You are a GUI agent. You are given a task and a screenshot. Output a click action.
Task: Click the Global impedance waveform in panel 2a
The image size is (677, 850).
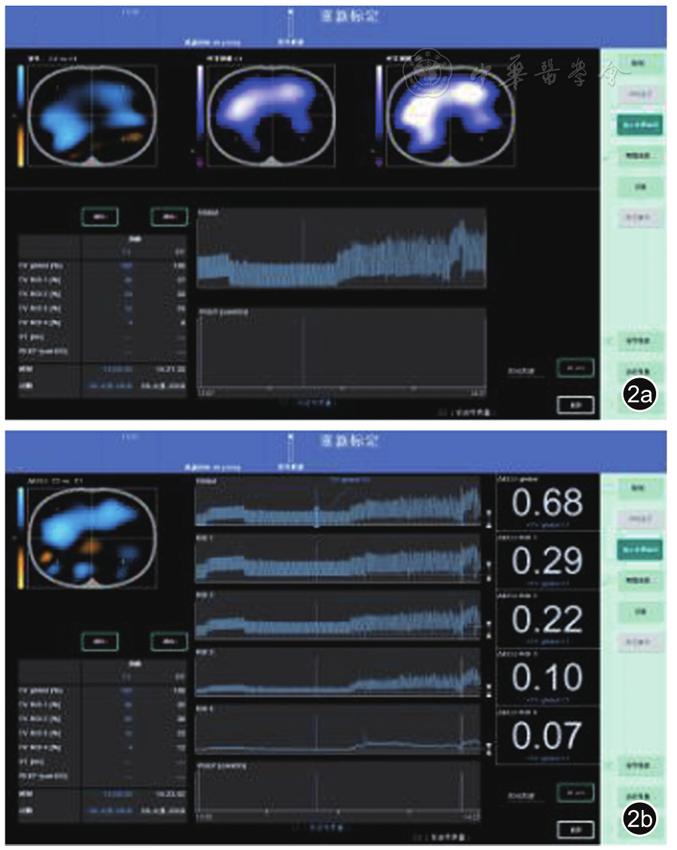341,250
